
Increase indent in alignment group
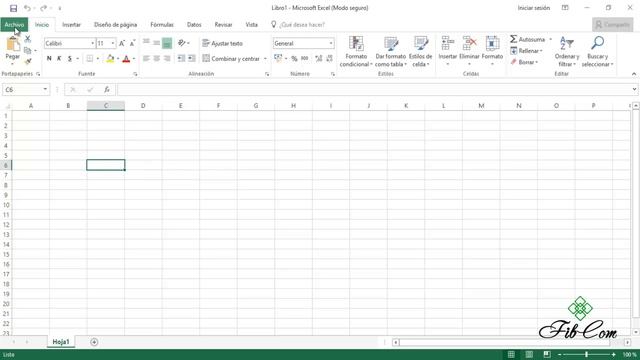coord(191,59)
